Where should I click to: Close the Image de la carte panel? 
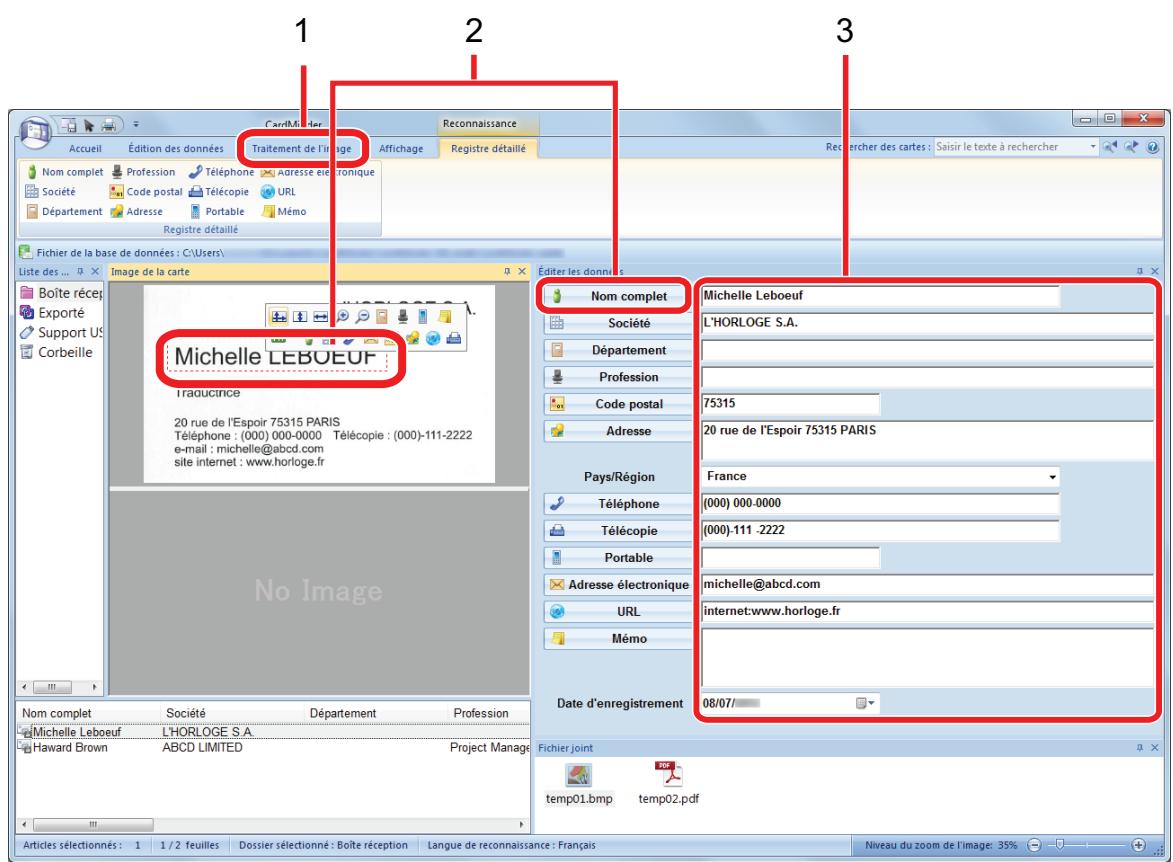522,272
